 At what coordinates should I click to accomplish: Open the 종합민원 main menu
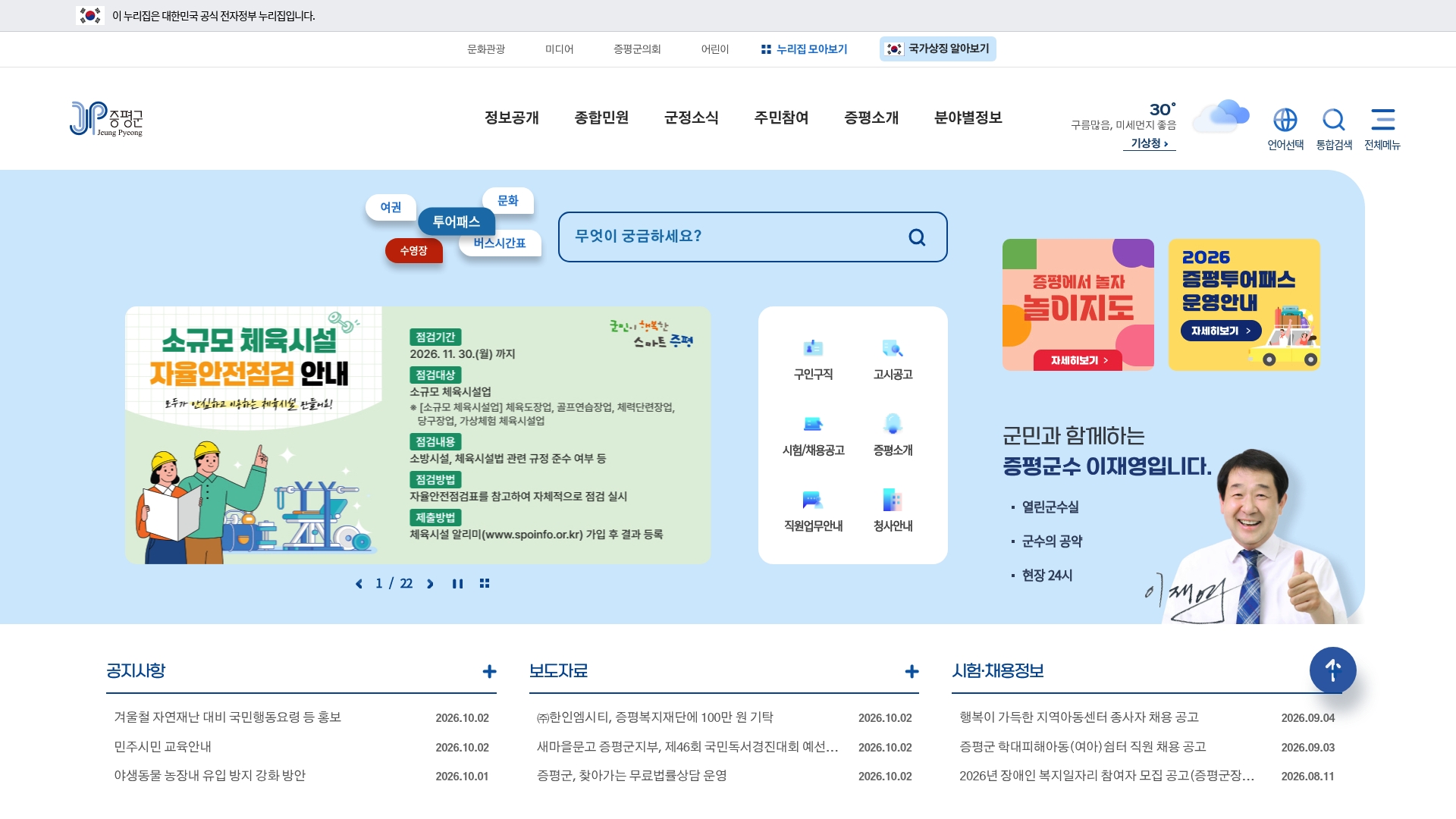601,118
